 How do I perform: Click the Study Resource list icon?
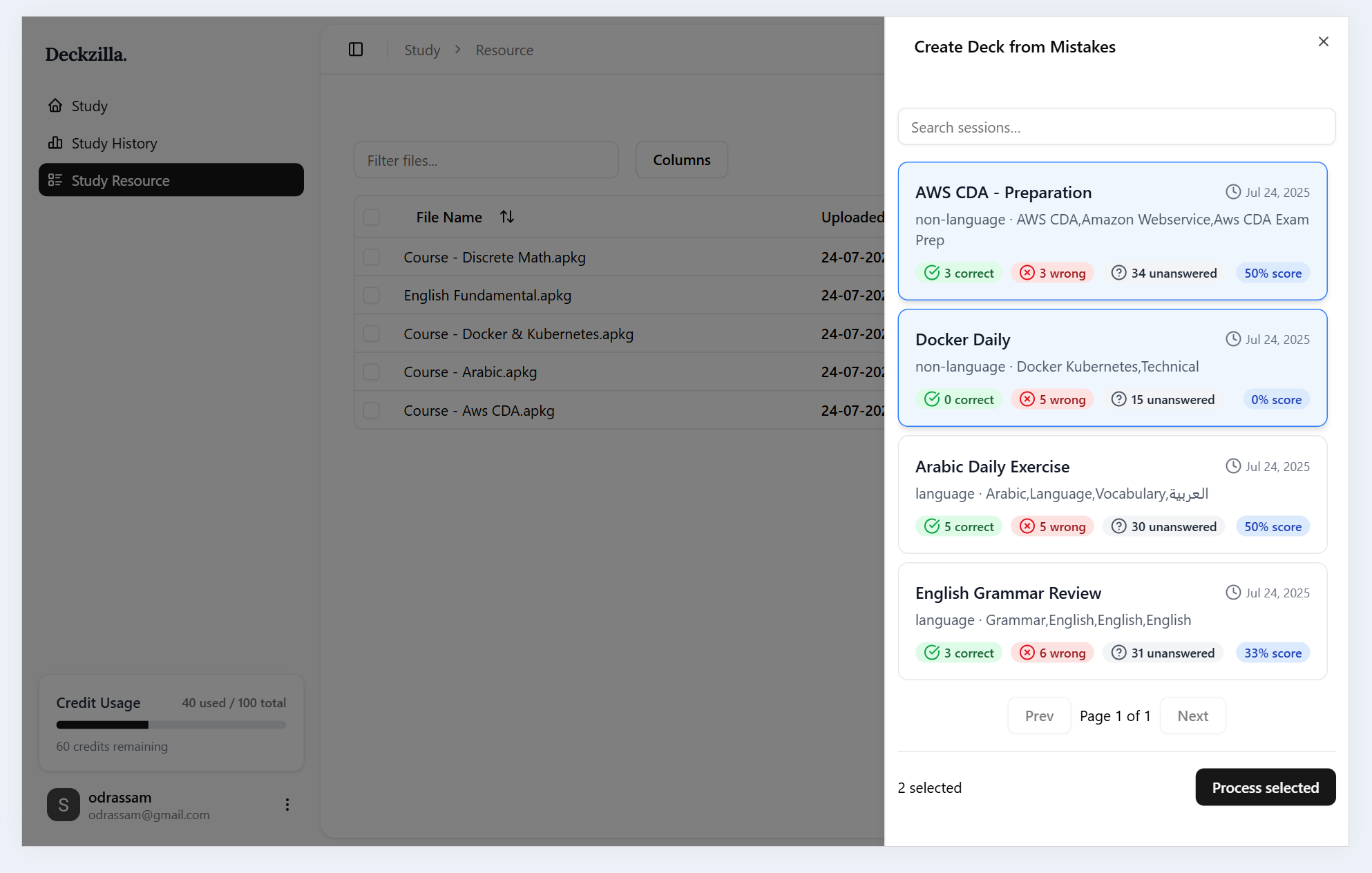(55, 180)
